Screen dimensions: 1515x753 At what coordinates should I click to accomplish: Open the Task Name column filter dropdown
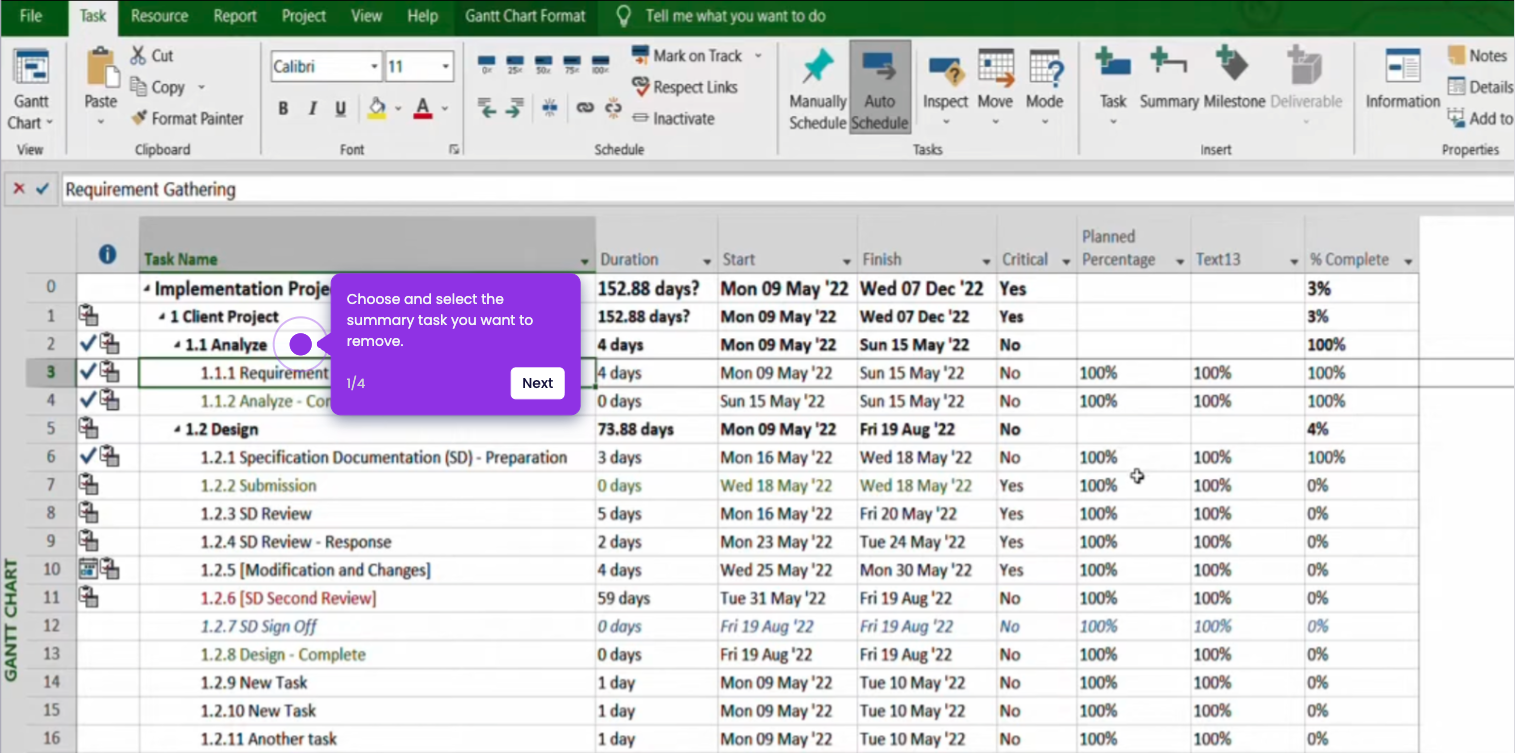point(584,260)
